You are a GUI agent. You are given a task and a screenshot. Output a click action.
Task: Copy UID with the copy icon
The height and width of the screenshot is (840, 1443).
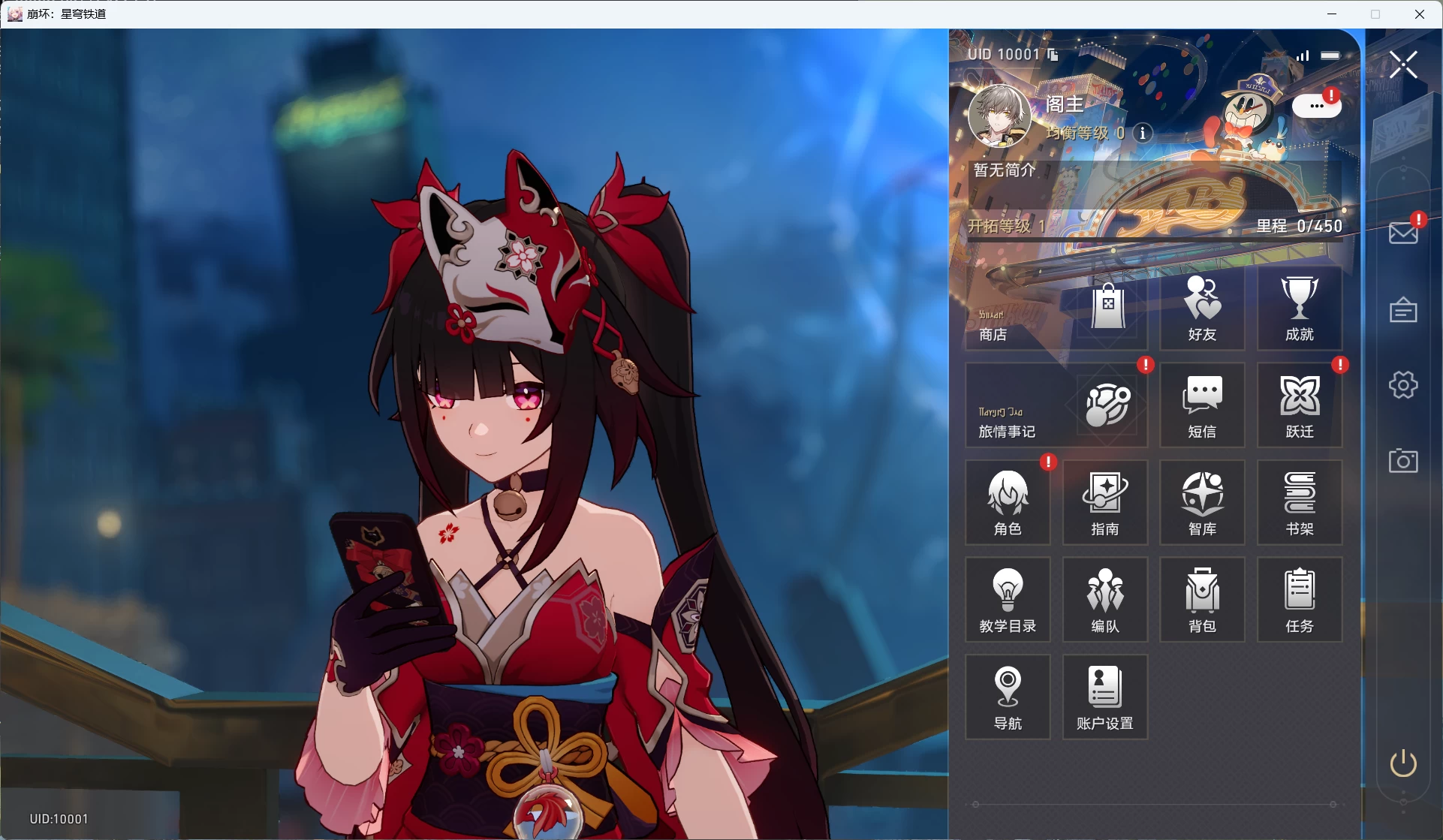tap(1053, 55)
